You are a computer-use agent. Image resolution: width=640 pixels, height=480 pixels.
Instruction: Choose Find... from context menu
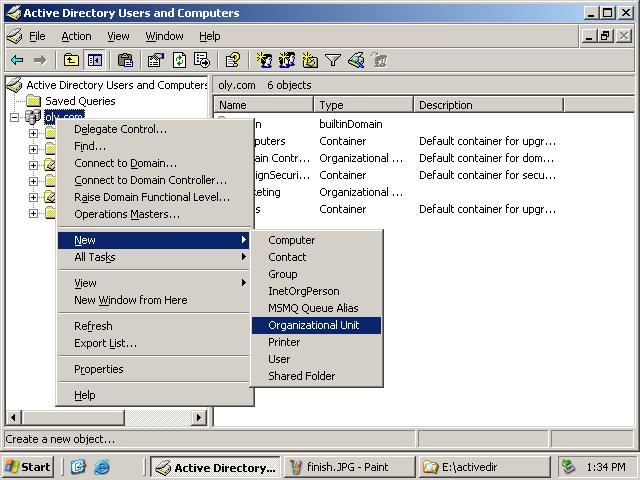(x=154, y=146)
